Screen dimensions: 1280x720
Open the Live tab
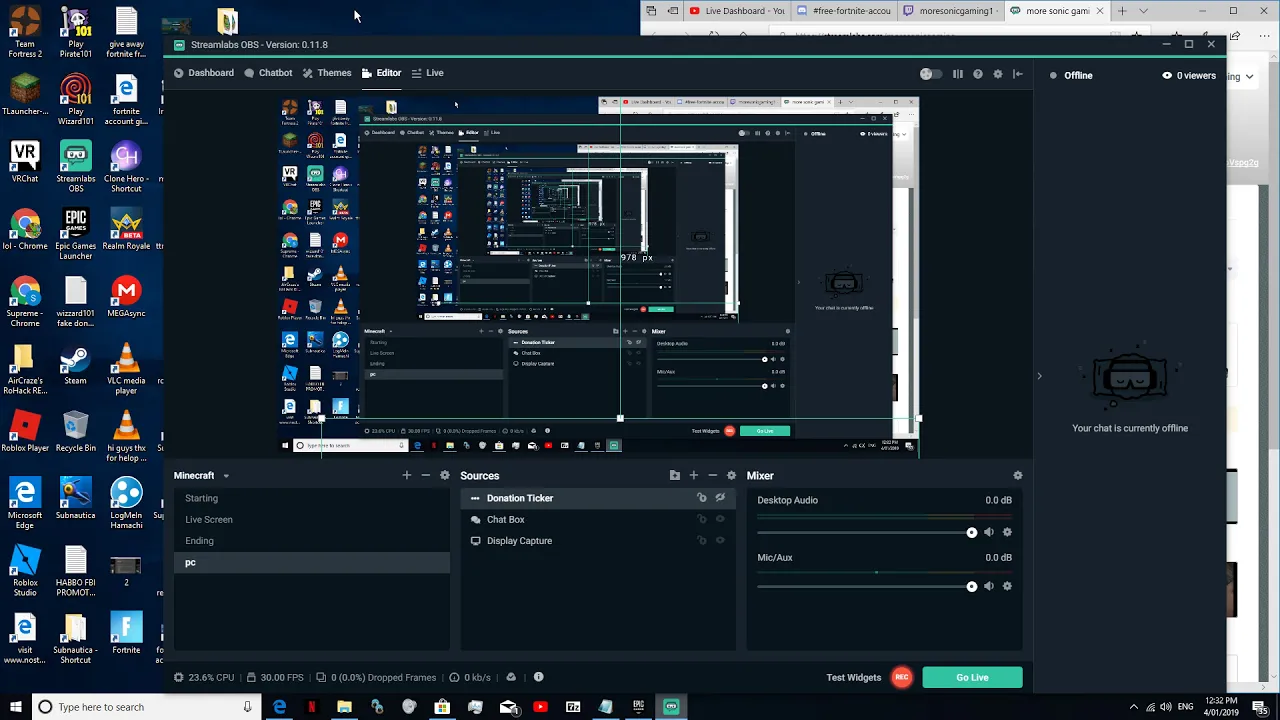(x=427, y=73)
